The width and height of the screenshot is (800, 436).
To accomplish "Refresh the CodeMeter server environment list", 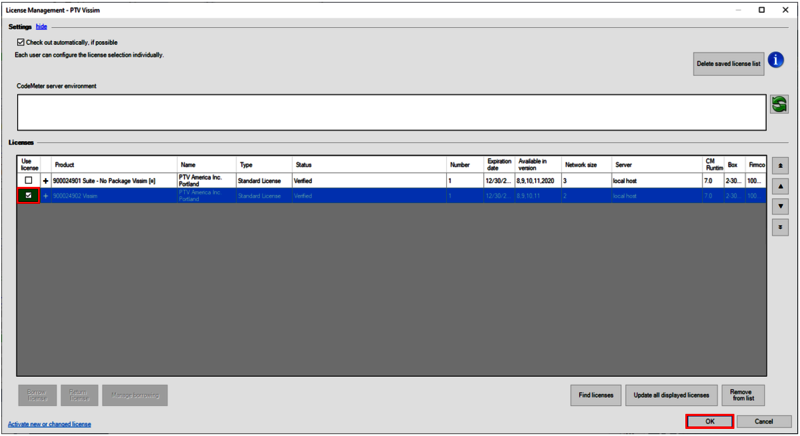I will [779, 104].
